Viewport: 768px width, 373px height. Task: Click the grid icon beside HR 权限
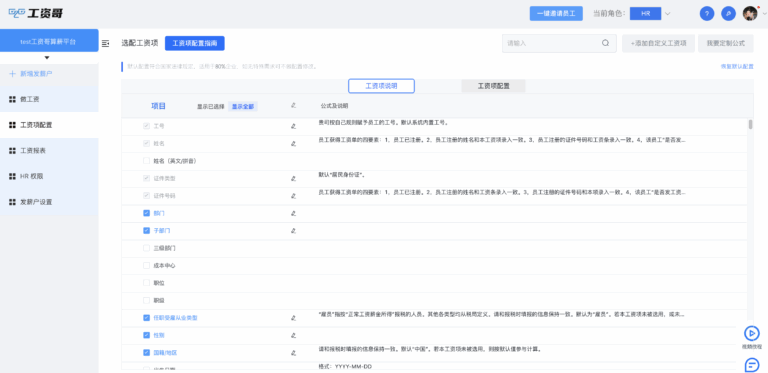(12, 176)
